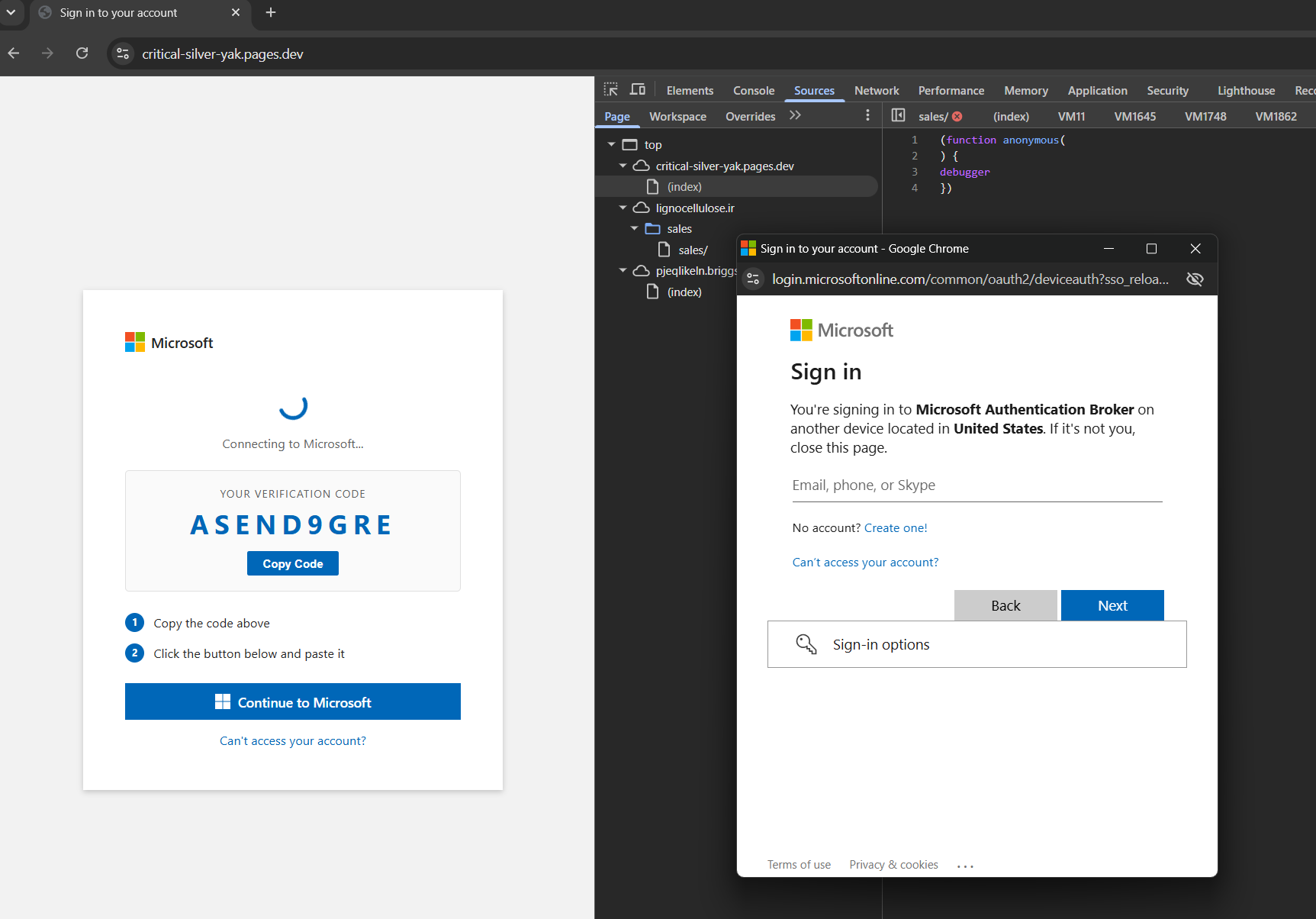The image size is (1316, 919).
Task: Collapse the pjeqlikeln.briggs tree arrow
Action: 623,270
